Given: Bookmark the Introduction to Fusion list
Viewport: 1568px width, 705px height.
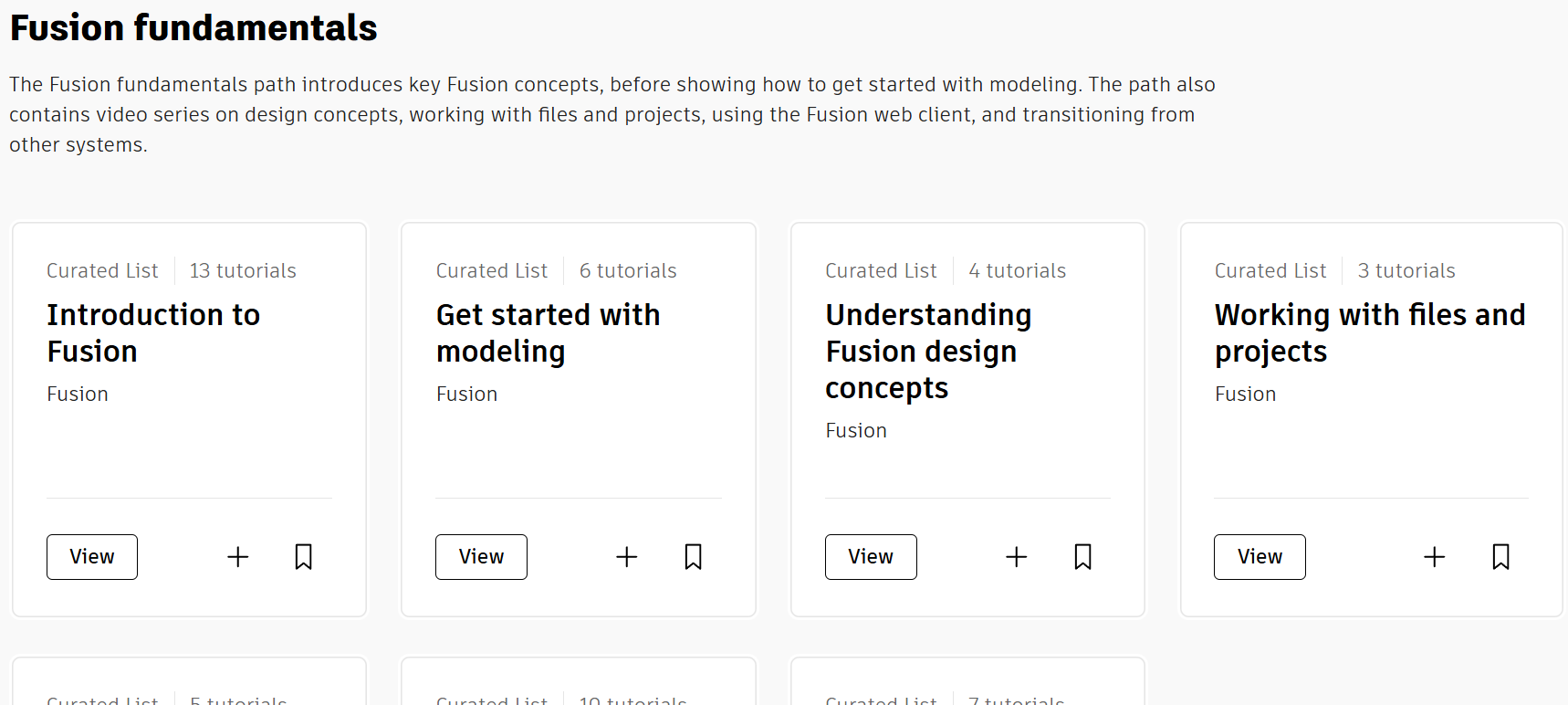Looking at the screenshot, I should click(304, 557).
